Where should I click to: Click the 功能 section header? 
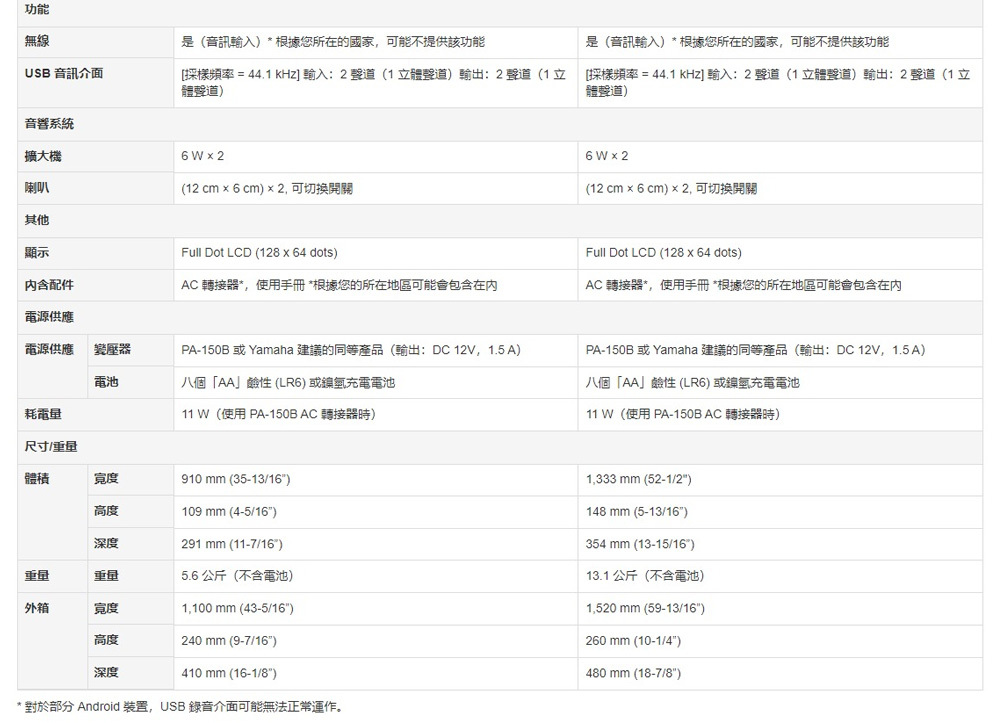pos(37,9)
